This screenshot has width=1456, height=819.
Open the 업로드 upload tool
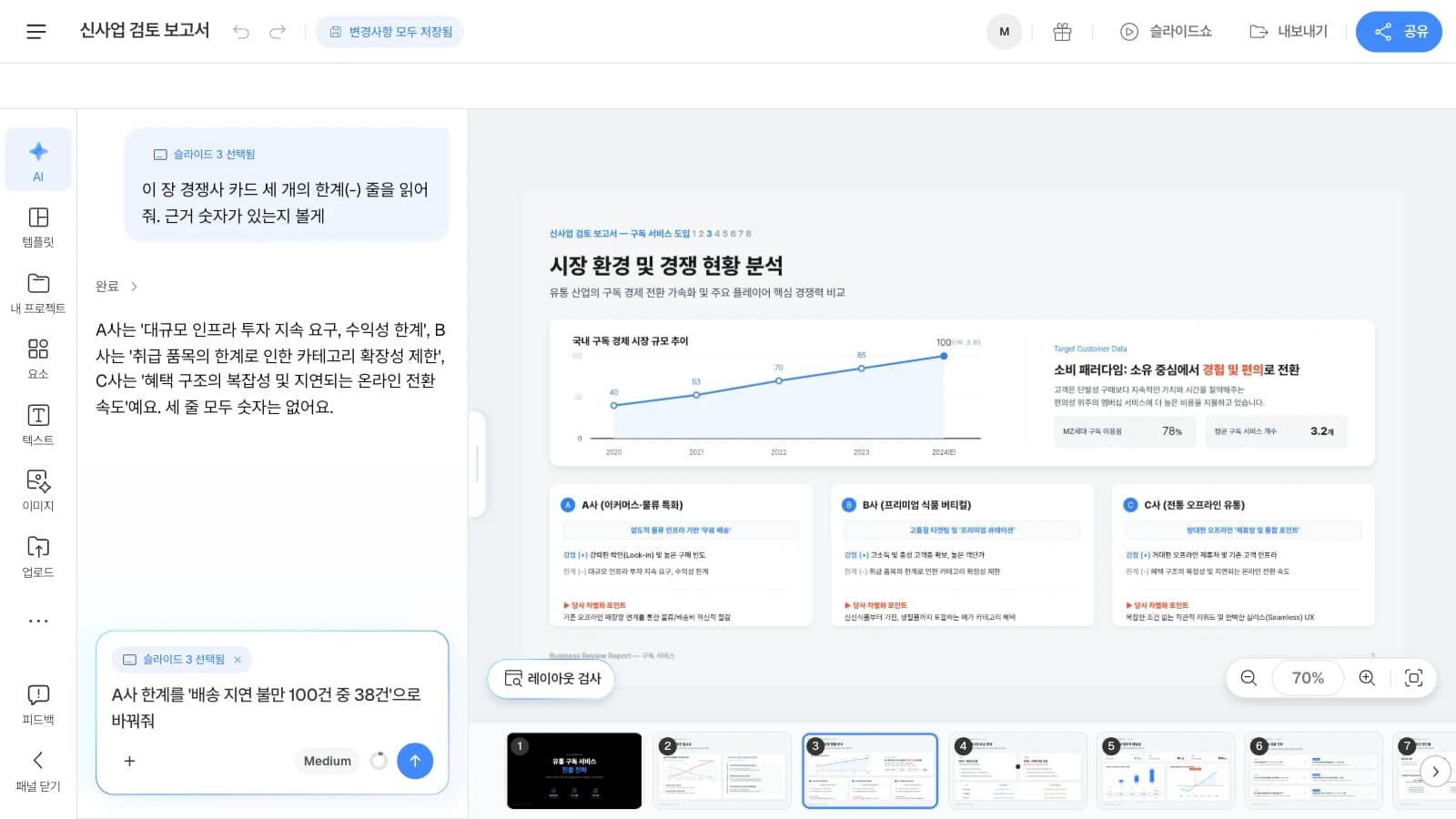tap(38, 557)
